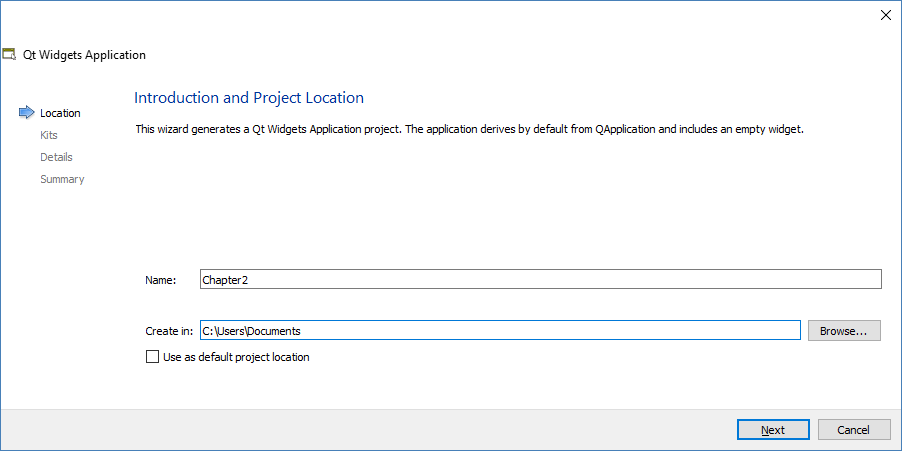Click the 'Qt Widgets Application' title text
This screenshot has width=902, height=451.
(85, 55)
